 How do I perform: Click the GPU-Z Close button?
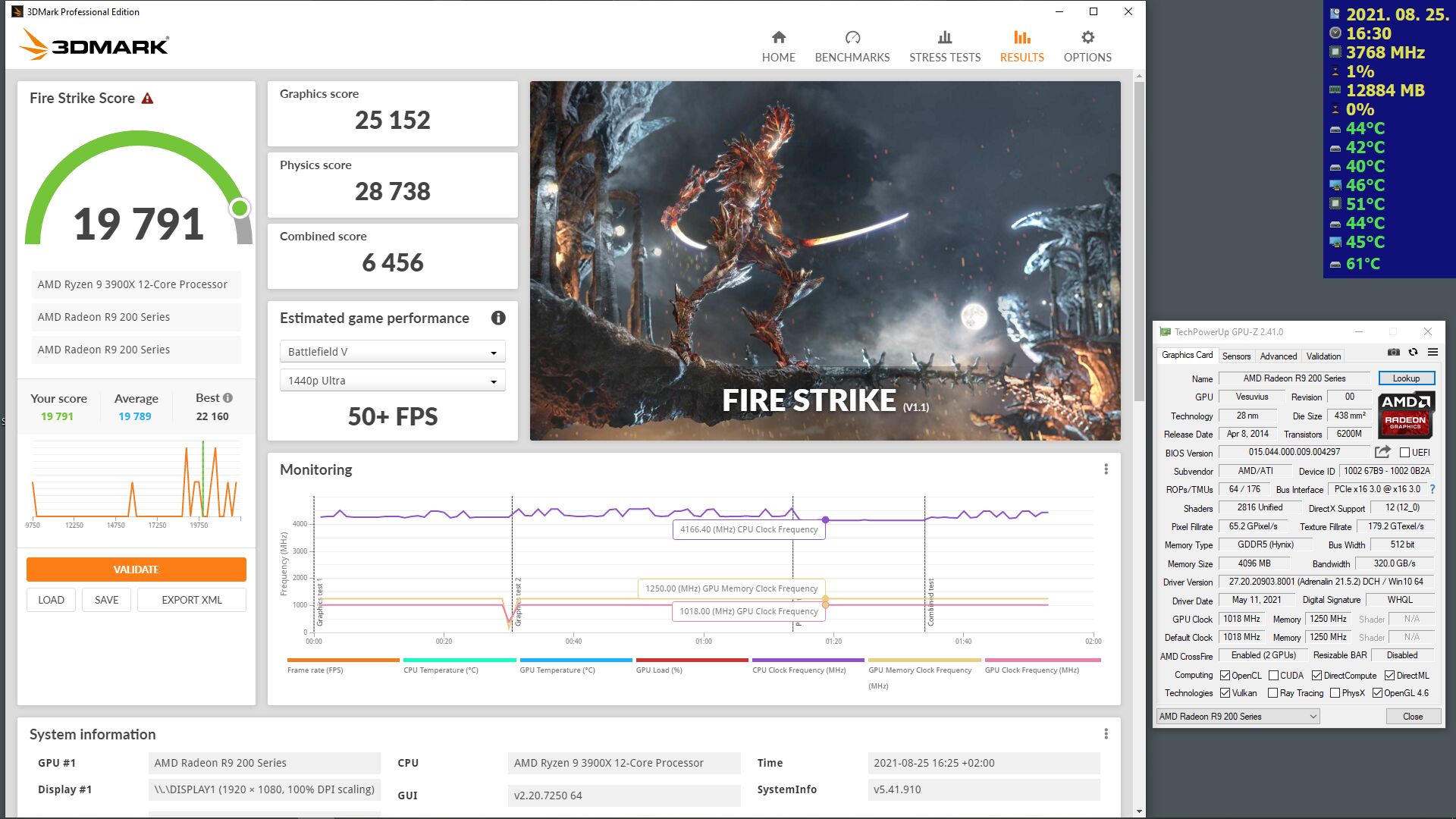click(x=1413, y=716)
